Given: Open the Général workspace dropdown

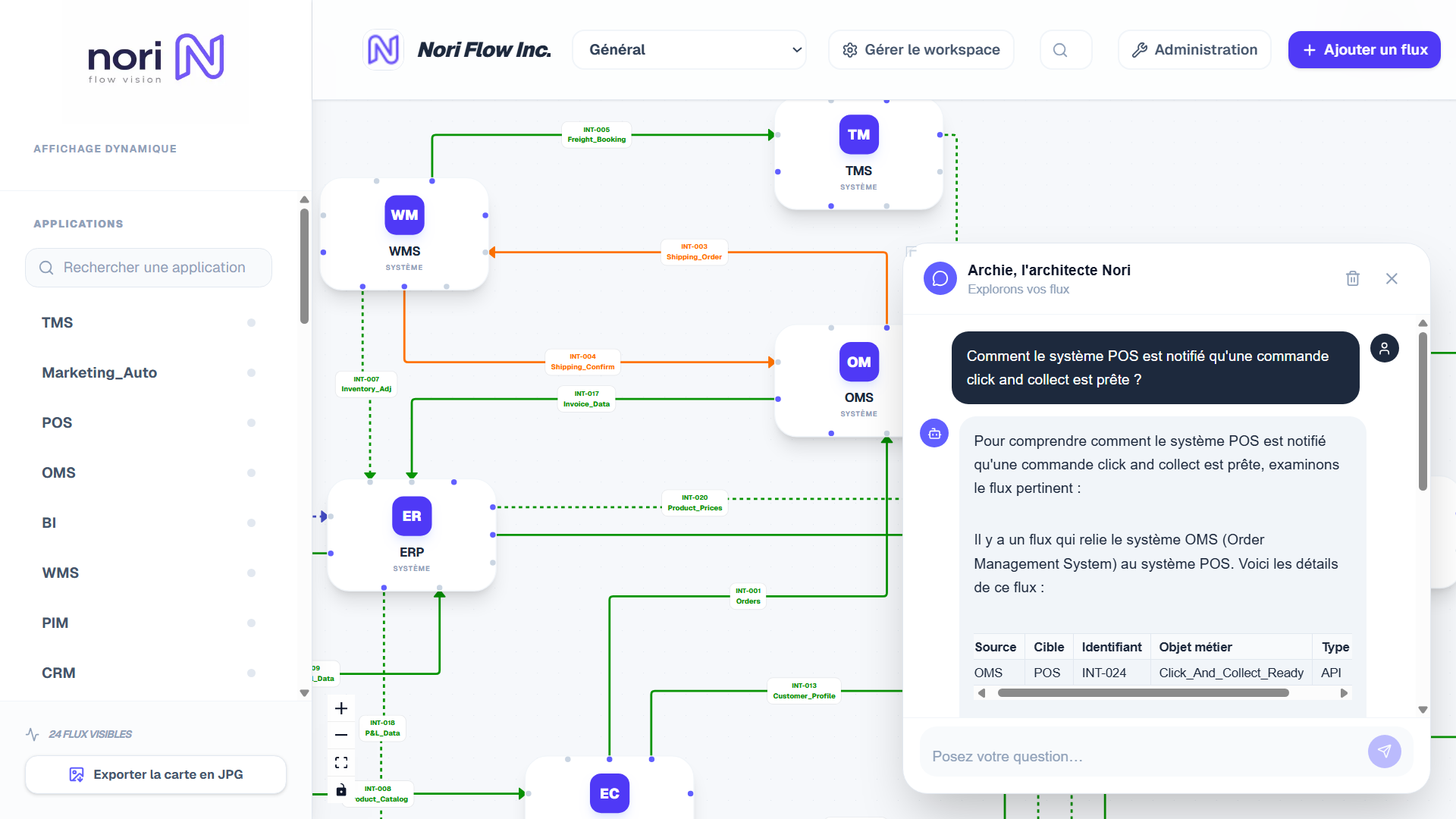Looking at the screenshot, I should [x=689, y=50].
